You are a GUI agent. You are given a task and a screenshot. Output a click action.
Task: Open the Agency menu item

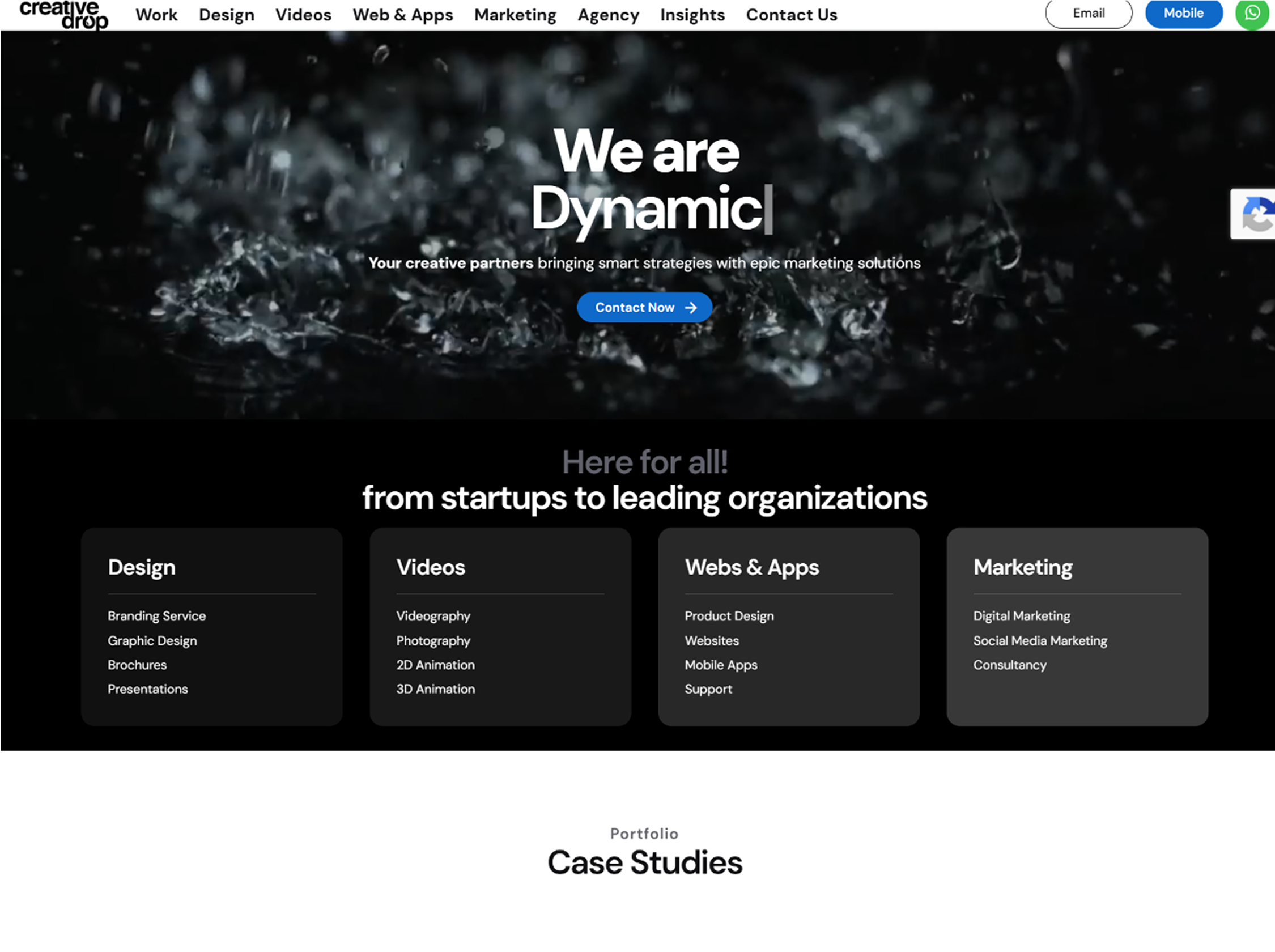[609, 15]
